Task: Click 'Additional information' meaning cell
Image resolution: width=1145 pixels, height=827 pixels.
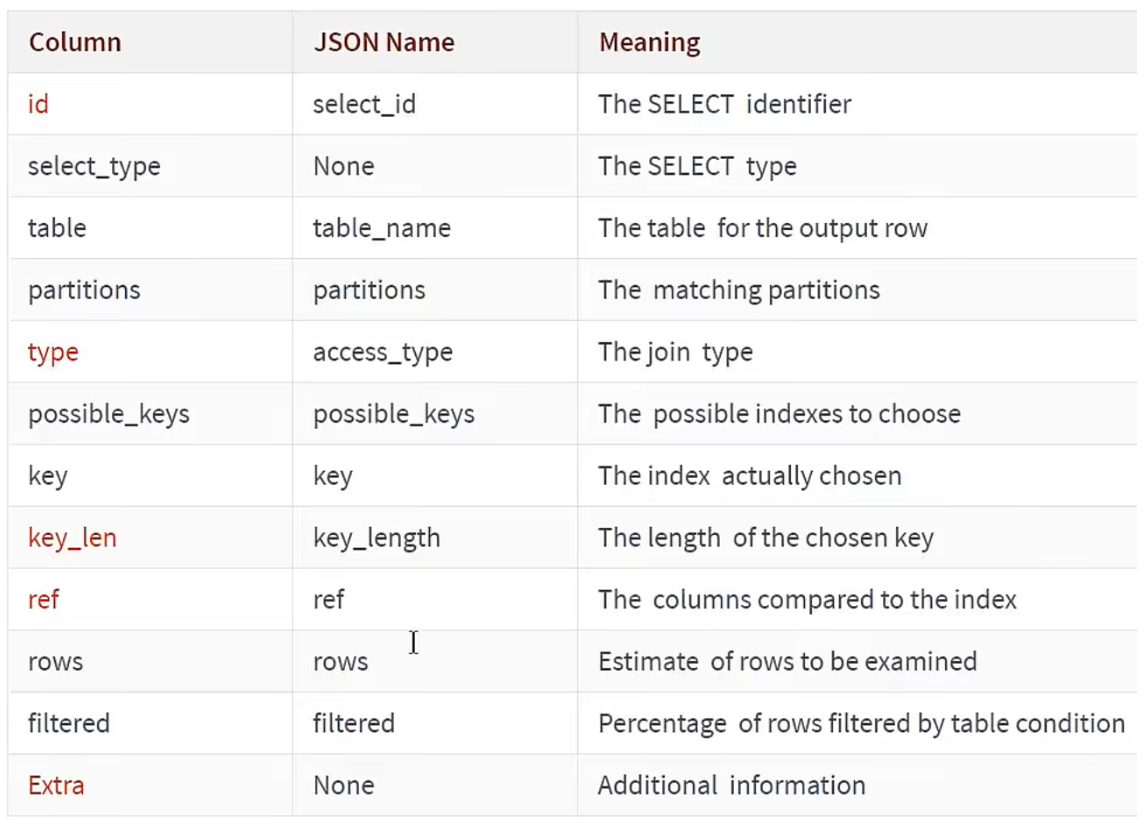Action: (732, 786)
